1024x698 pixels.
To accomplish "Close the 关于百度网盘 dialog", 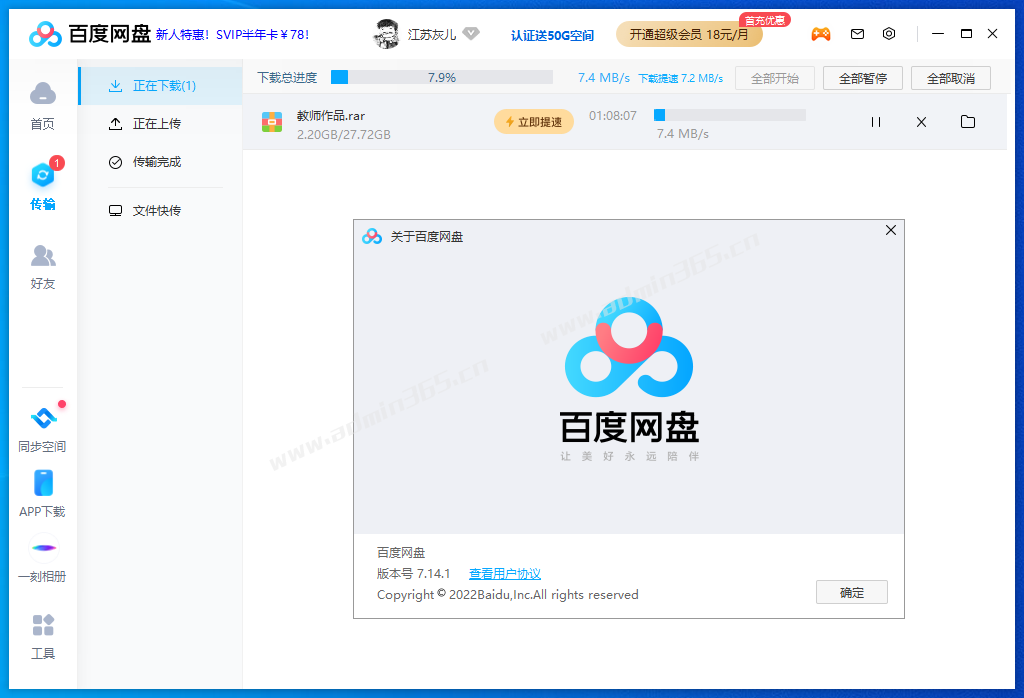I will pos(891,230).
